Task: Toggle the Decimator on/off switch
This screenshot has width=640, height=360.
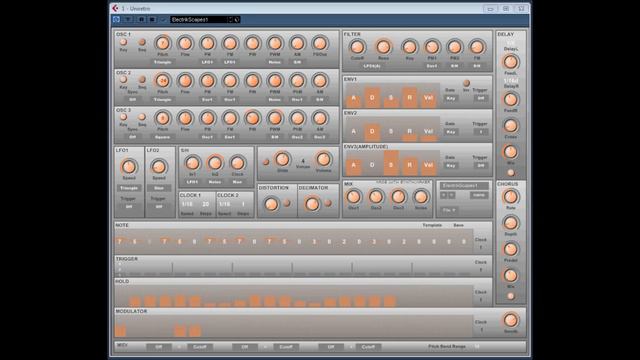Action: (x=328, y=203)
